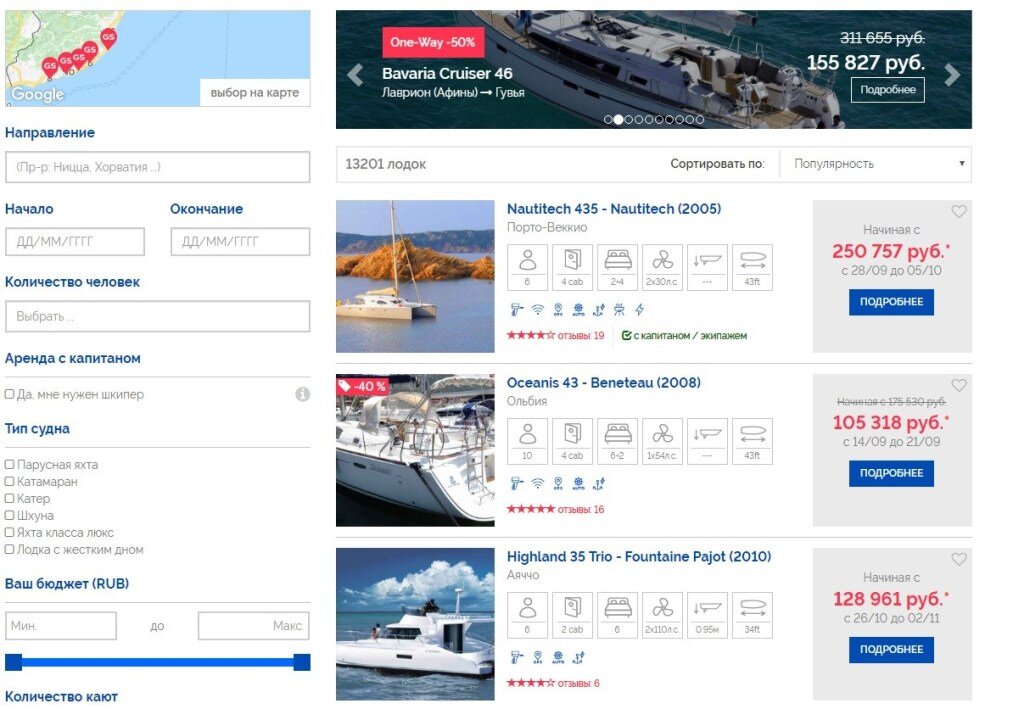This screenshot has width=1013, height=709.
Task: Click electric anchor icon on Oceanis 43 listing
Action: point(599,483)
